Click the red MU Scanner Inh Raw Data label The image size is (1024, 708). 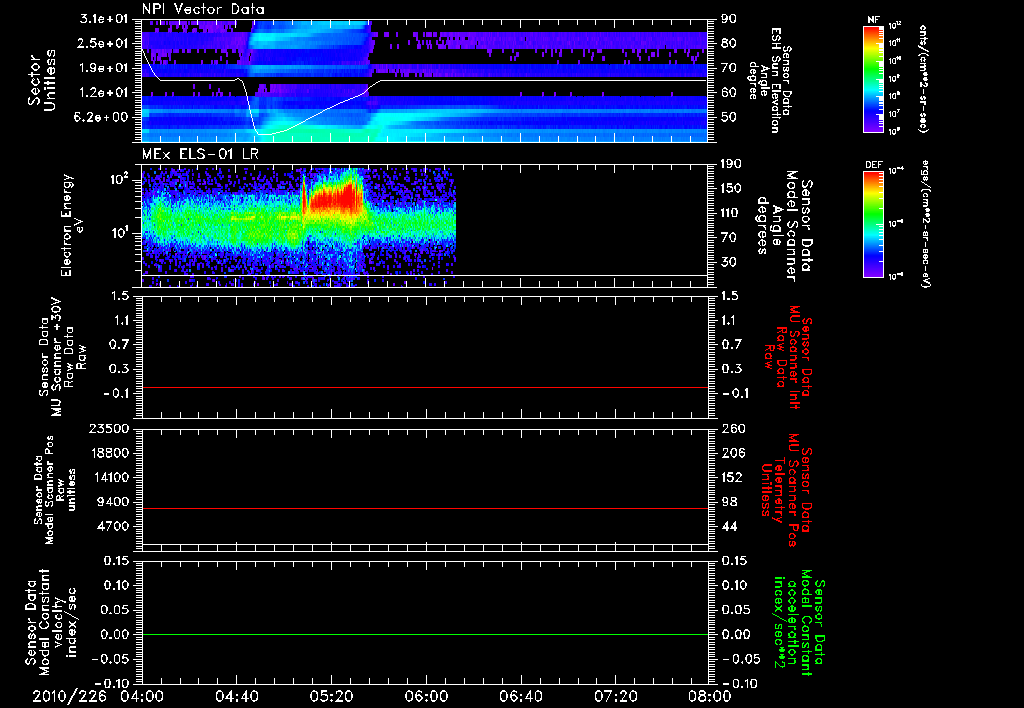(789, 356)
